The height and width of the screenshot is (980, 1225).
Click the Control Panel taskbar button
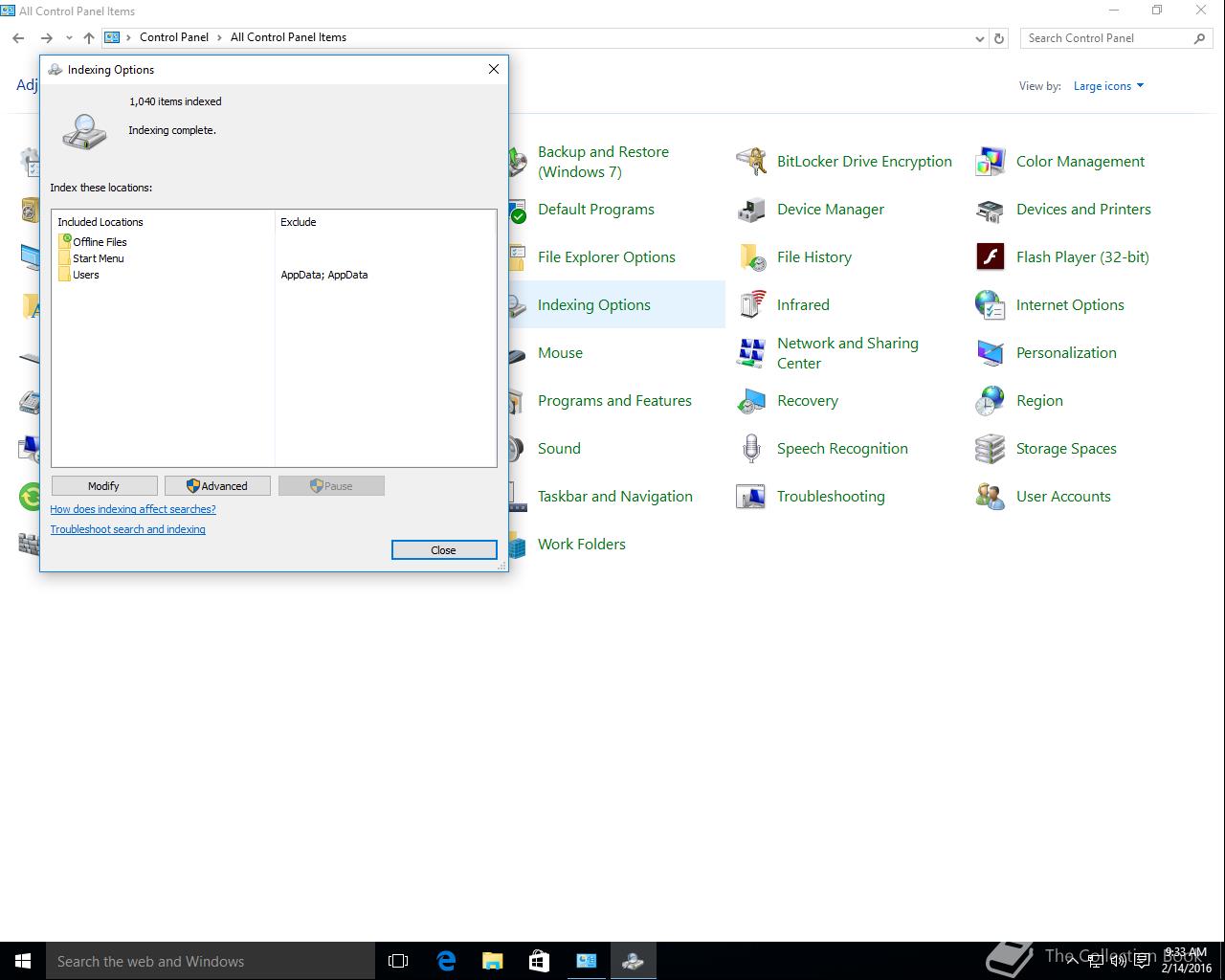pyautogui.click(x=587, y=961)
